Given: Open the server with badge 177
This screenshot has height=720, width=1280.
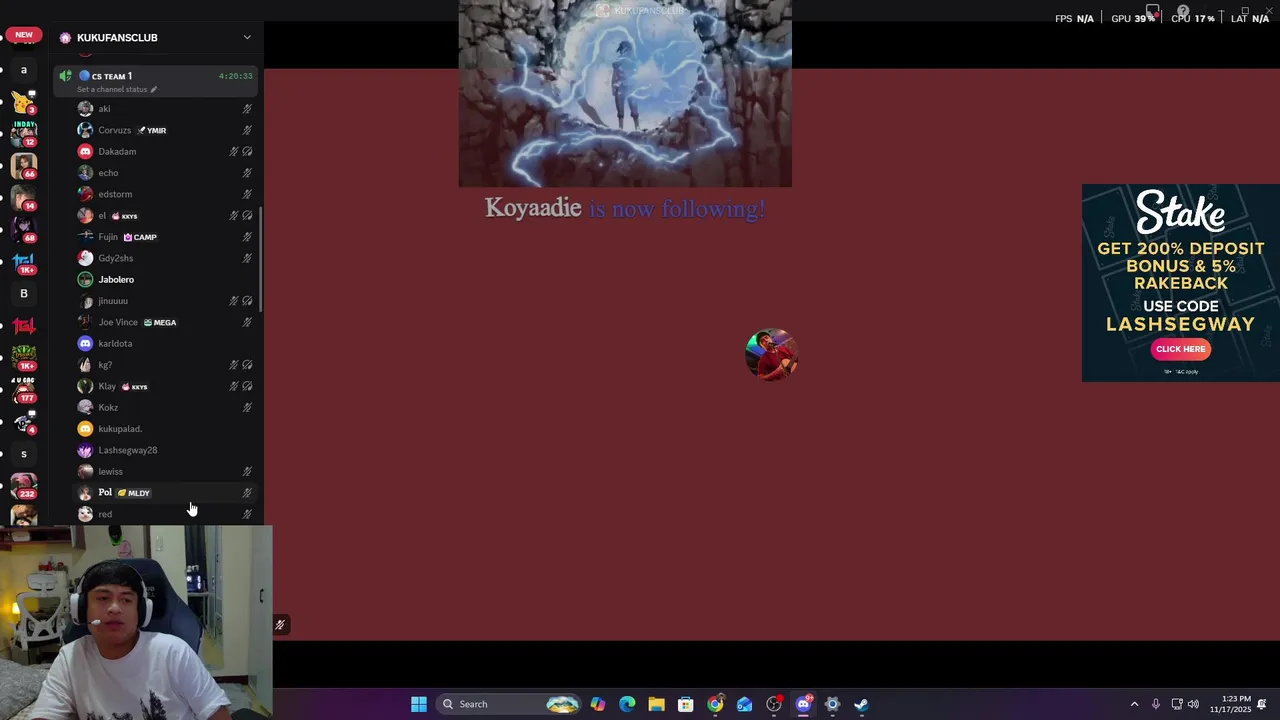Looking at the screenshot, I should [x=24, y=389].
